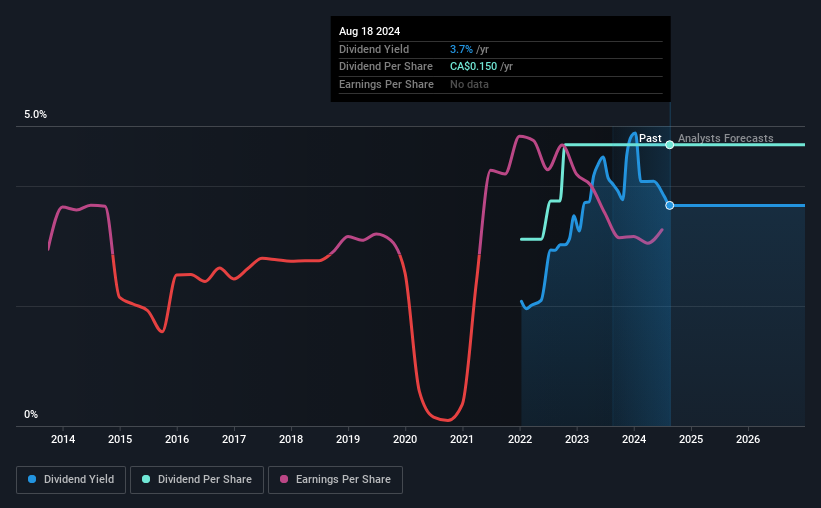Select the blue dividend yield data point

click(x=670, y=205)
